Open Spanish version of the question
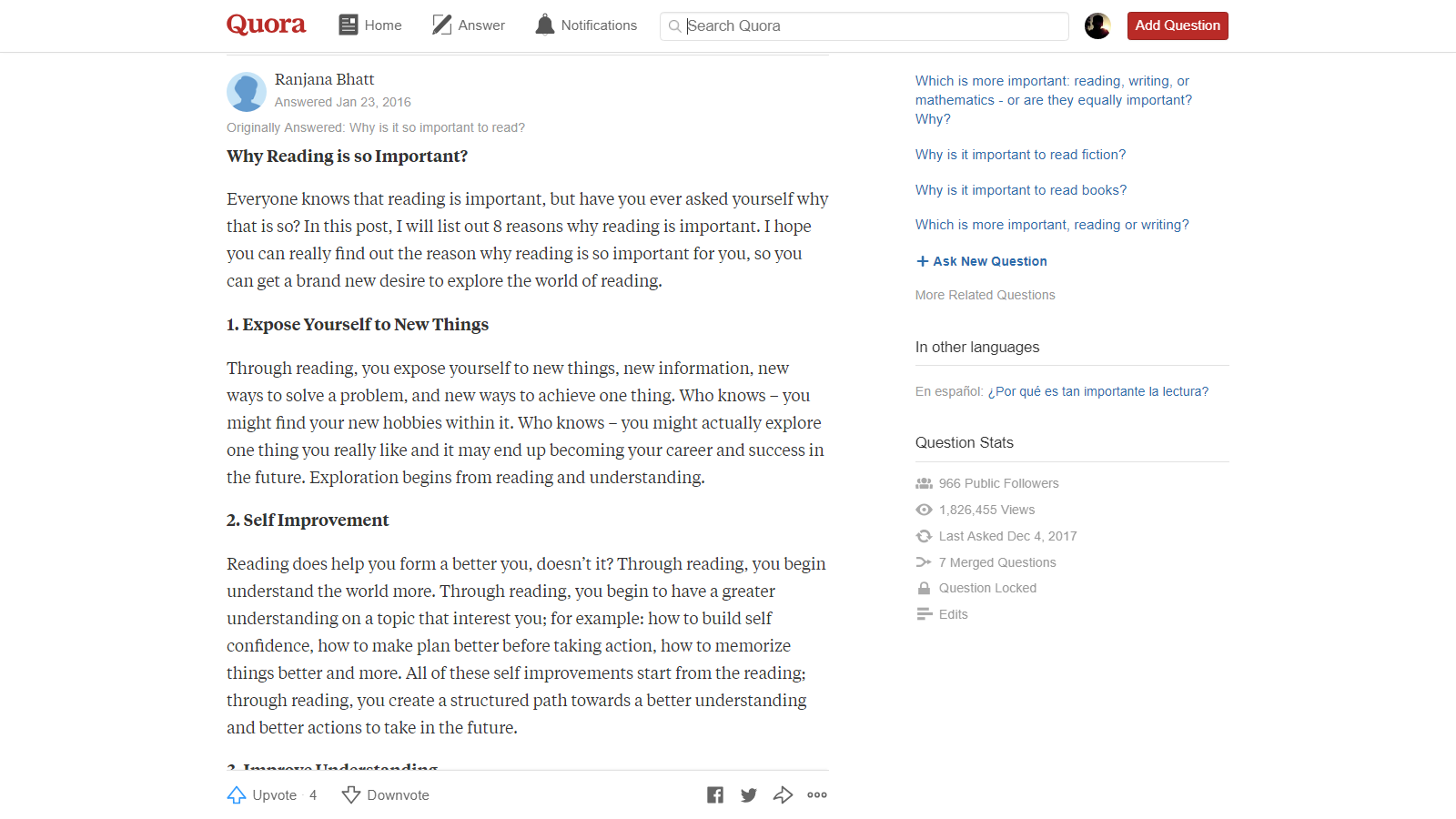The image size is (1456, 819). [1097, 391]
